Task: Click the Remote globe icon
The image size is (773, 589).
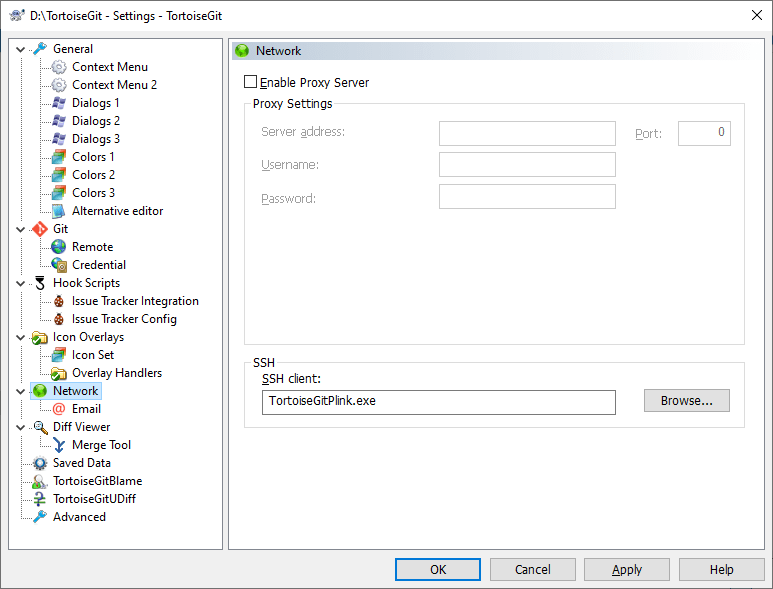Action: 59,247
